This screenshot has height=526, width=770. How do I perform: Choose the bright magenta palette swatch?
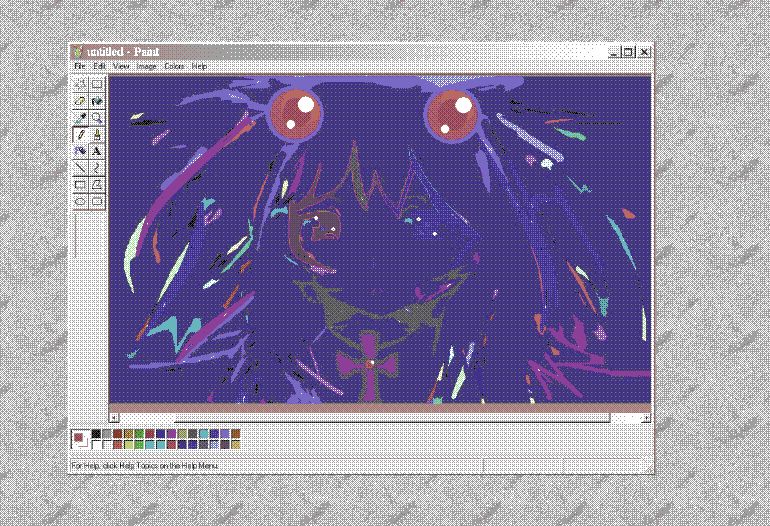coord(171,434)
